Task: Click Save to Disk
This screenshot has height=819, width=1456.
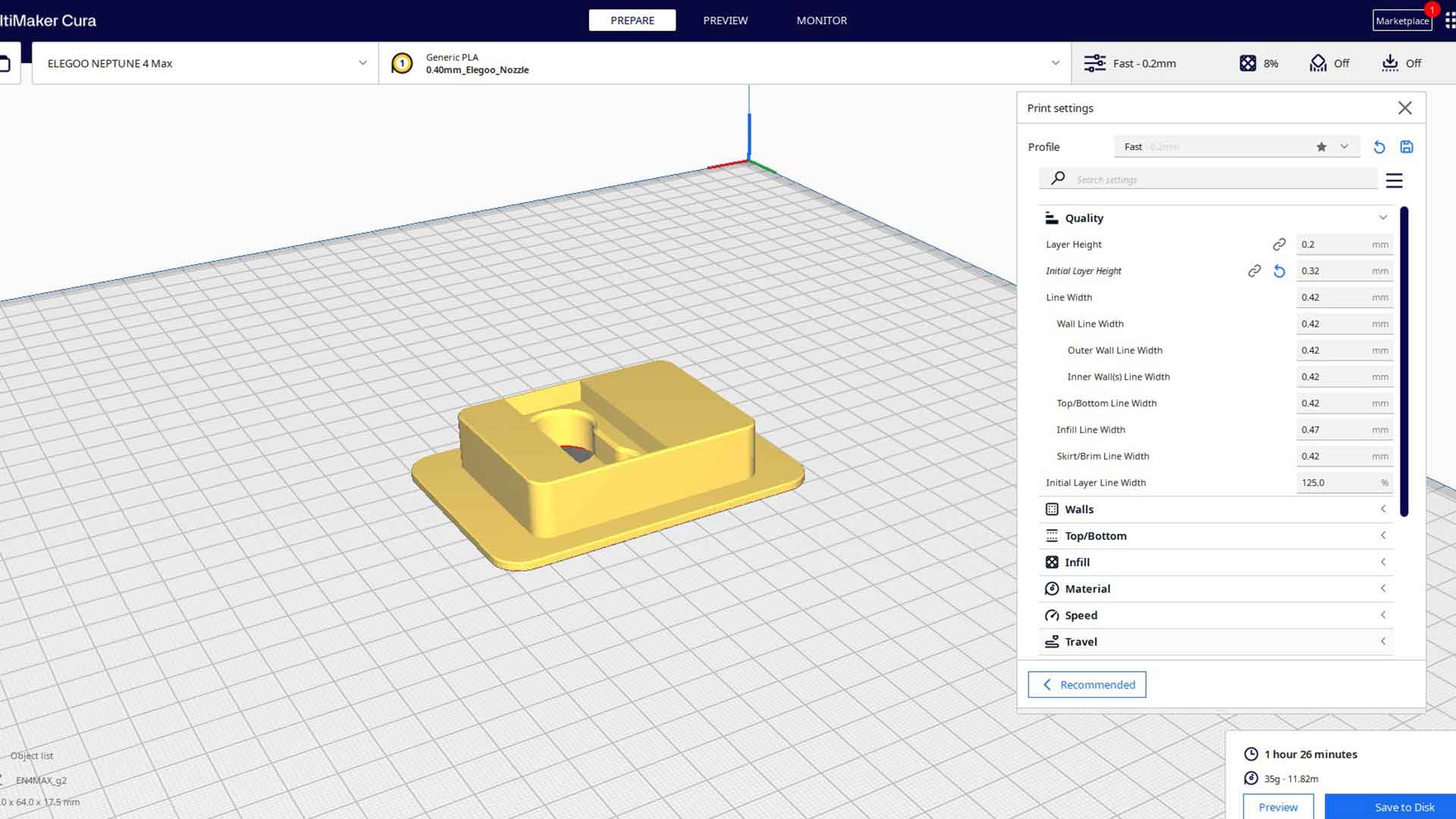Action: tap(1390, 807)
